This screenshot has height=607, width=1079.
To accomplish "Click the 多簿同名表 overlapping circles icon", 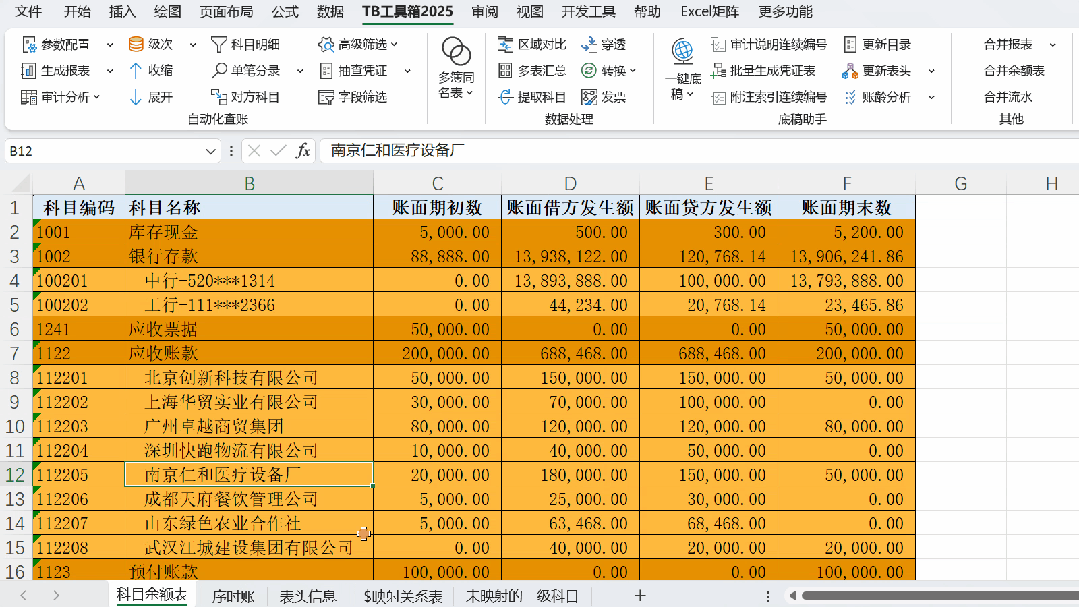I will (456, 52).
